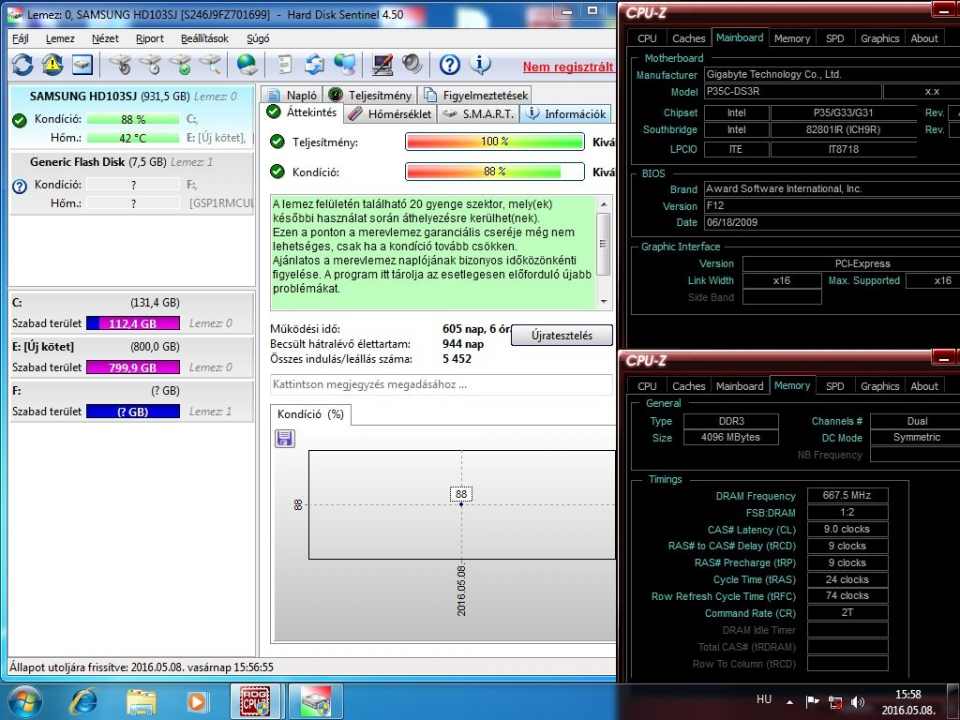Open About tab in upper CPU-Z window
Viewport: 960px width, 720px height.
pos(924,39)
